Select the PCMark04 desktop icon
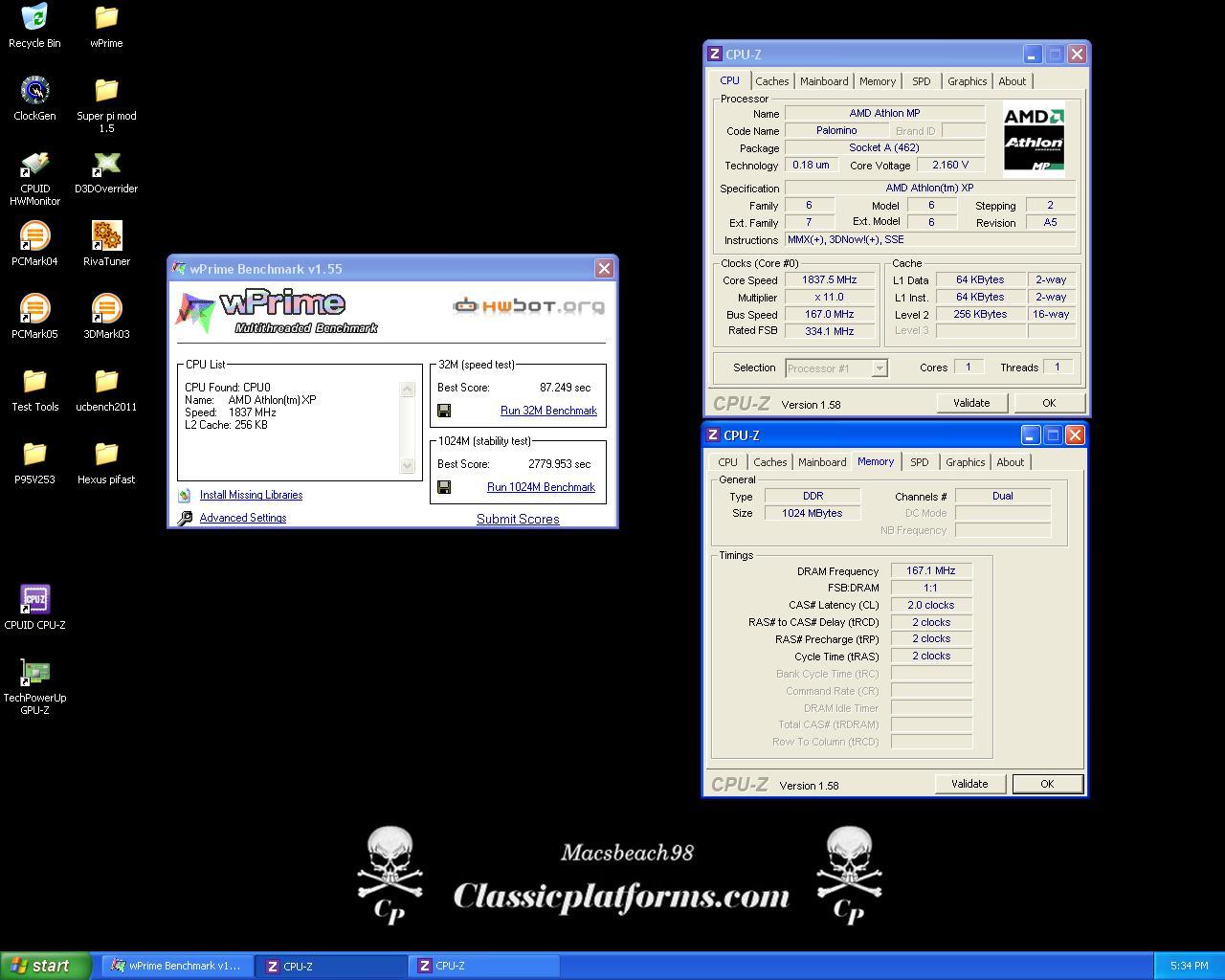 34,235
